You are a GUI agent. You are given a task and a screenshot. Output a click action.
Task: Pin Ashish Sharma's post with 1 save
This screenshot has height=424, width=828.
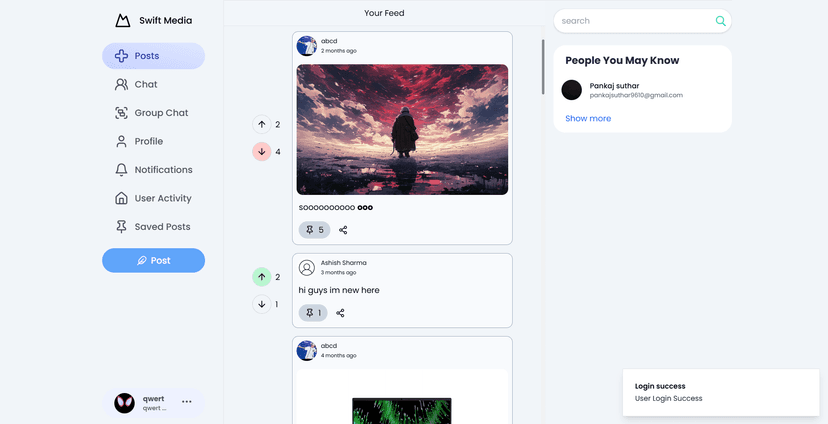pos(313,313)
